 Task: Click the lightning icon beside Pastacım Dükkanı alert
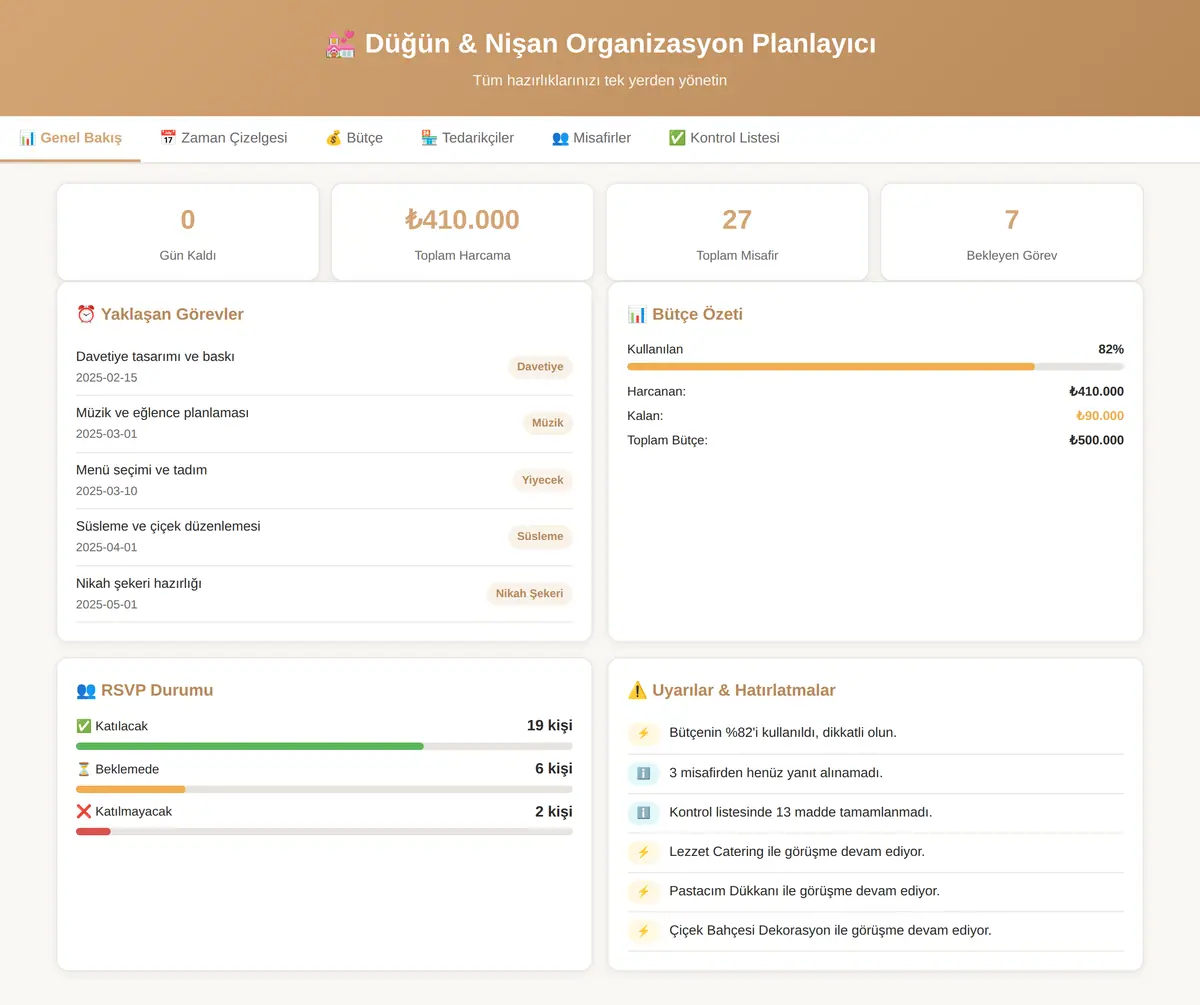(643, 891)
